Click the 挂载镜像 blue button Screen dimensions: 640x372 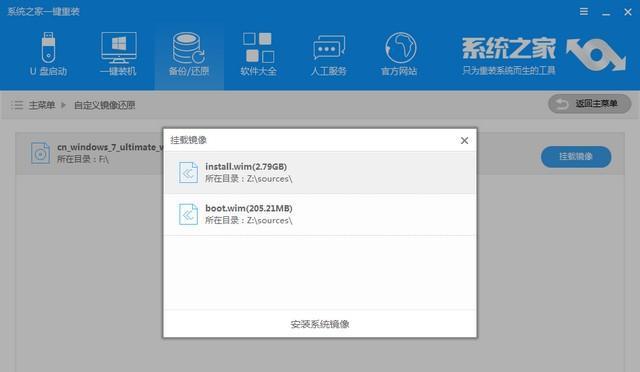coord(576,157)
